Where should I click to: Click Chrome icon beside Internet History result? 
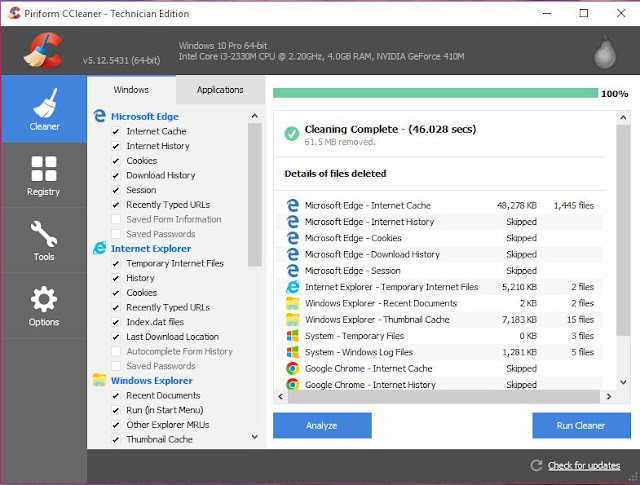(292, 384)
